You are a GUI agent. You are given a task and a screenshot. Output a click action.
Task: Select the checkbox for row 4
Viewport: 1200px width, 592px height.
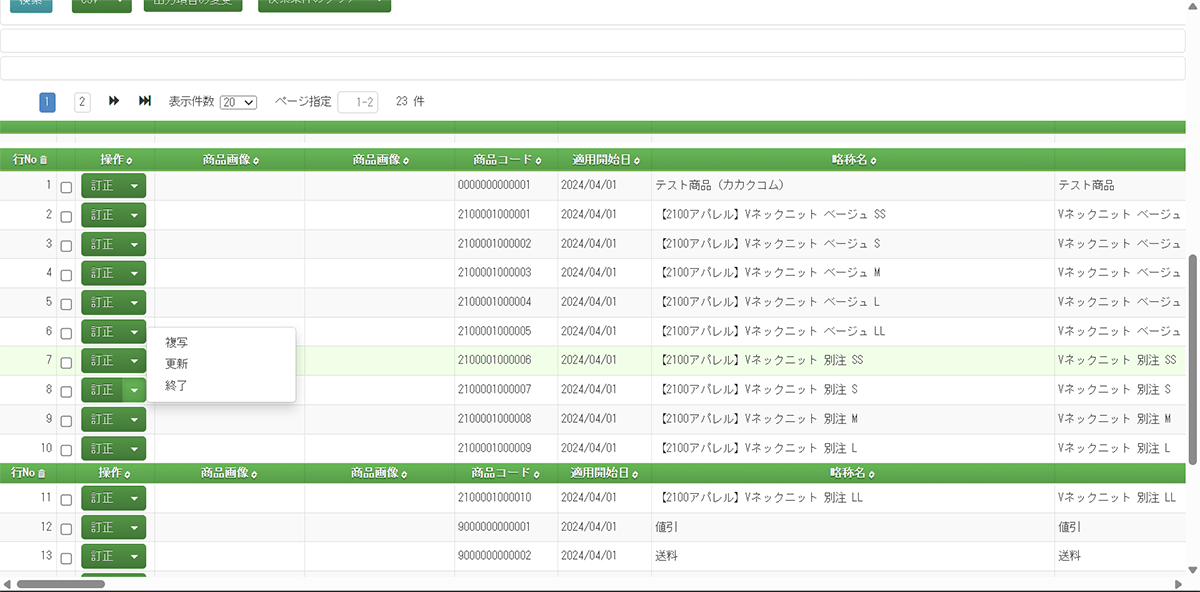pos(66,274)
